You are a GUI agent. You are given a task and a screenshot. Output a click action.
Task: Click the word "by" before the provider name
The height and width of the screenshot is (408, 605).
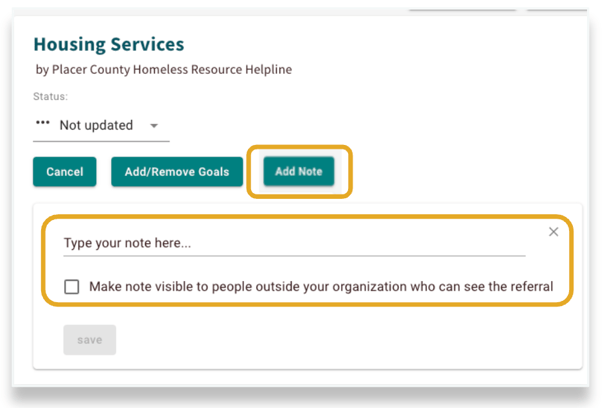[x=42, y=70]
